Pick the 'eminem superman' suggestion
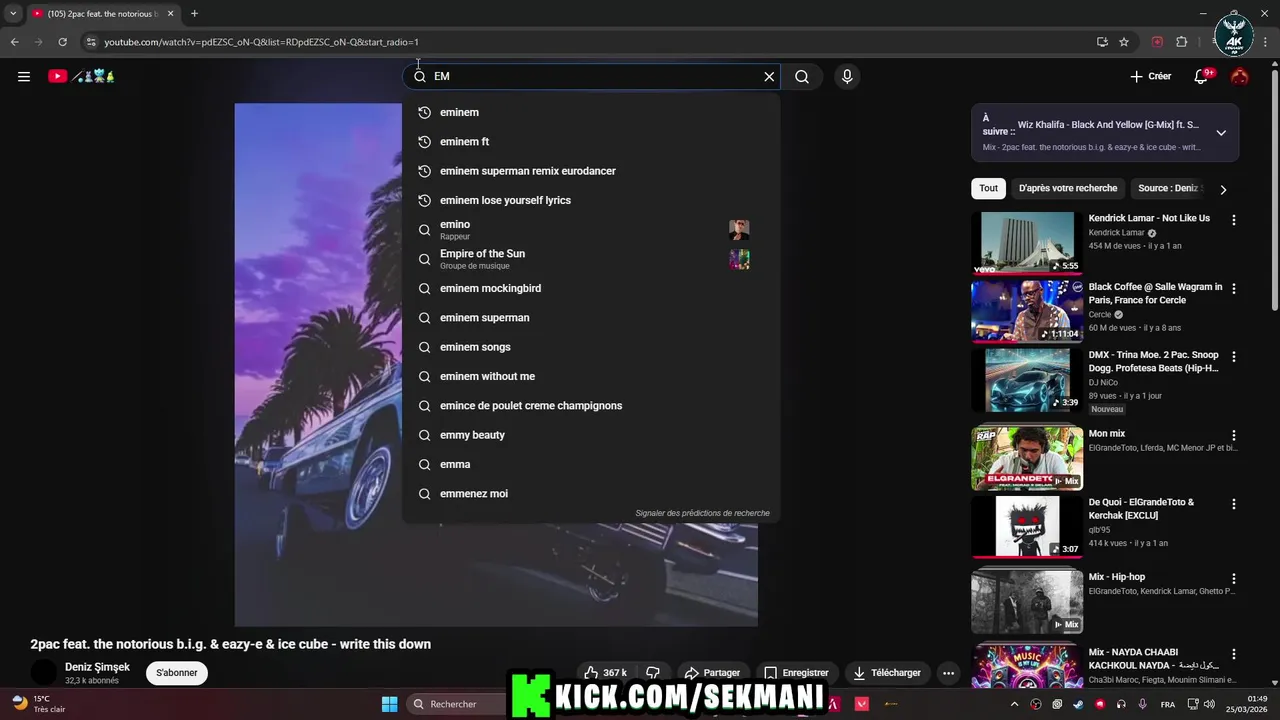 (x=591, y=318)
